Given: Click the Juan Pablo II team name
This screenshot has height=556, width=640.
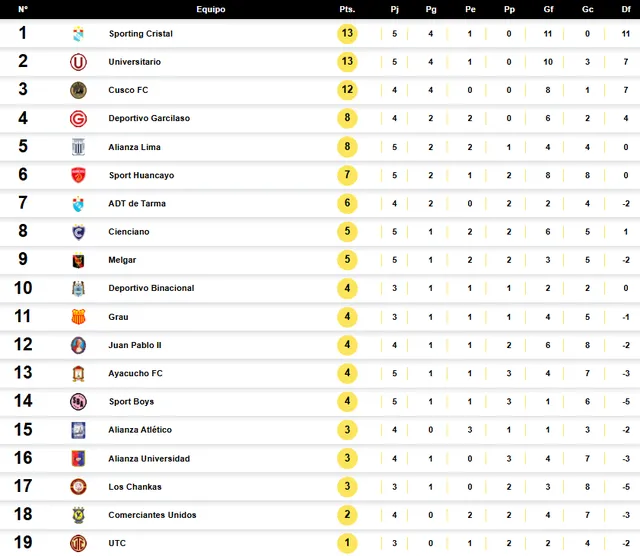Looking at the screenshot, I should 135,345.
